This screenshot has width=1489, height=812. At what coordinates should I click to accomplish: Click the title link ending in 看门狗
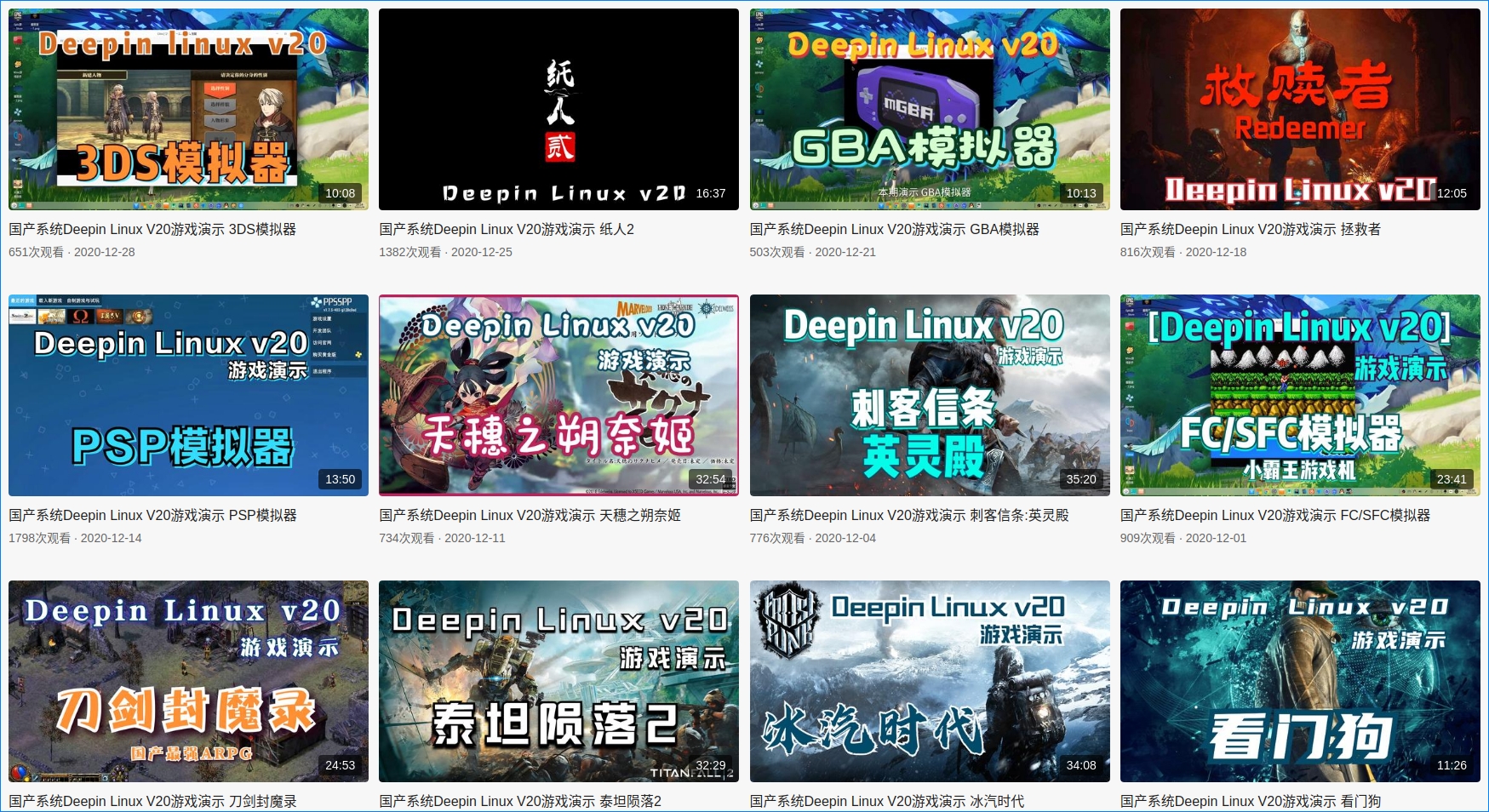tap(1251, 801)
